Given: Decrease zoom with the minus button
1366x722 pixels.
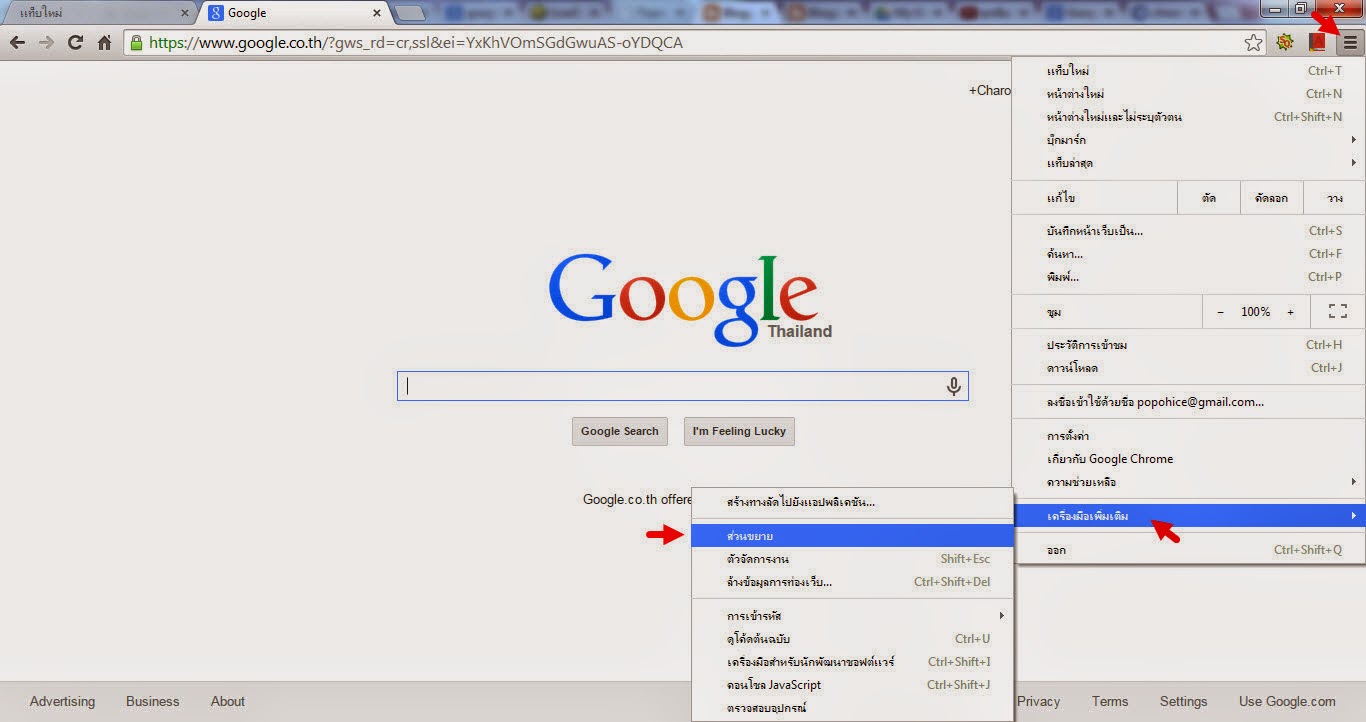Looking at the screenshot, I should tap(1220, 312).
